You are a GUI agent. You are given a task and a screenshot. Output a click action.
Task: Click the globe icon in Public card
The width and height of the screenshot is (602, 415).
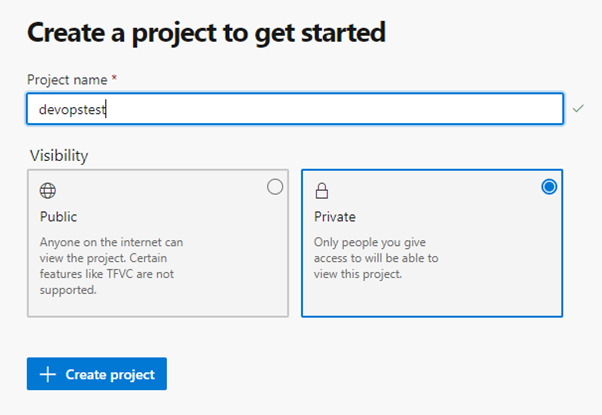[x=45, y=190]
